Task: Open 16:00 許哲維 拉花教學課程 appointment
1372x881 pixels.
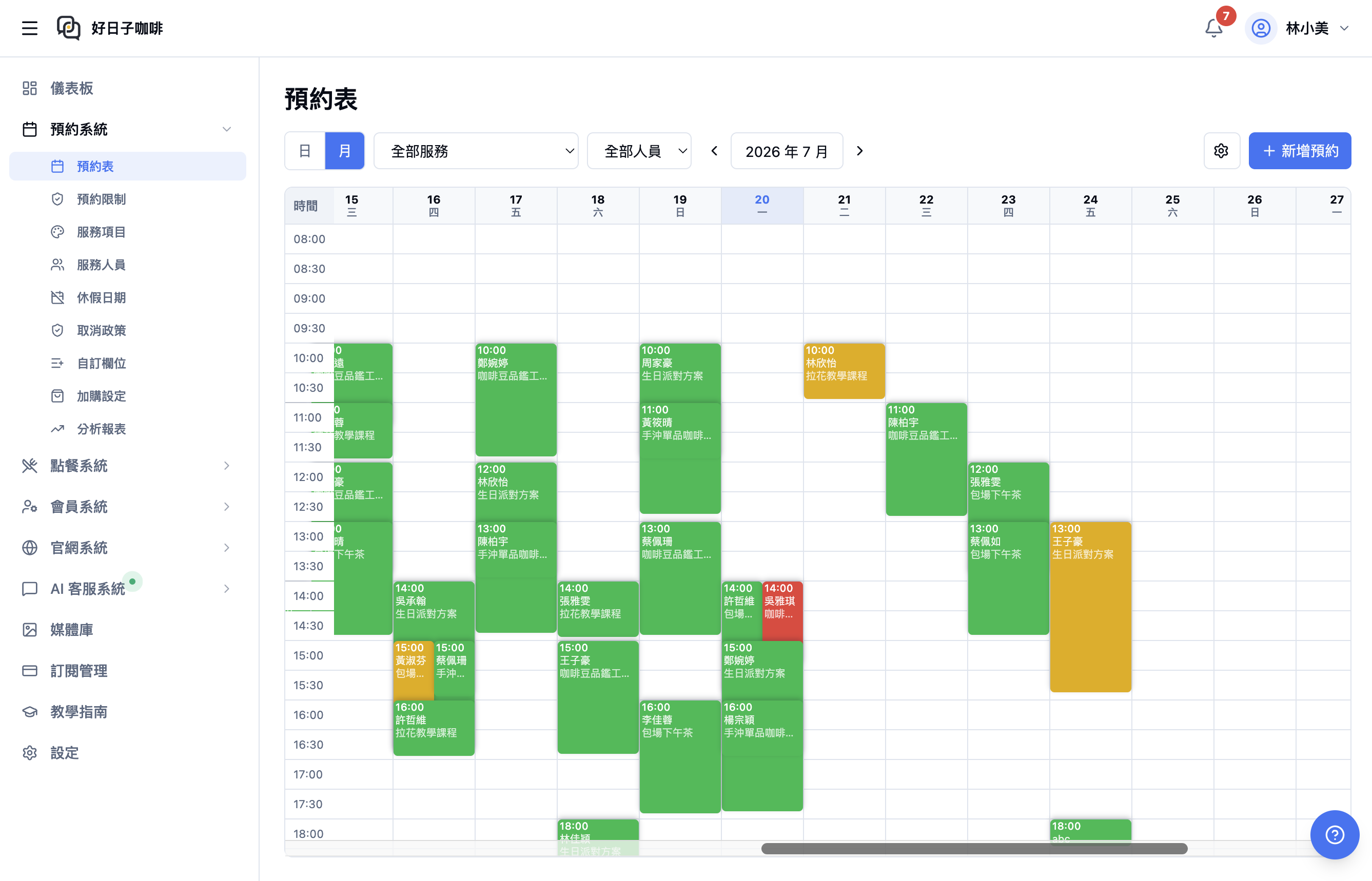Action: point(434,728)
